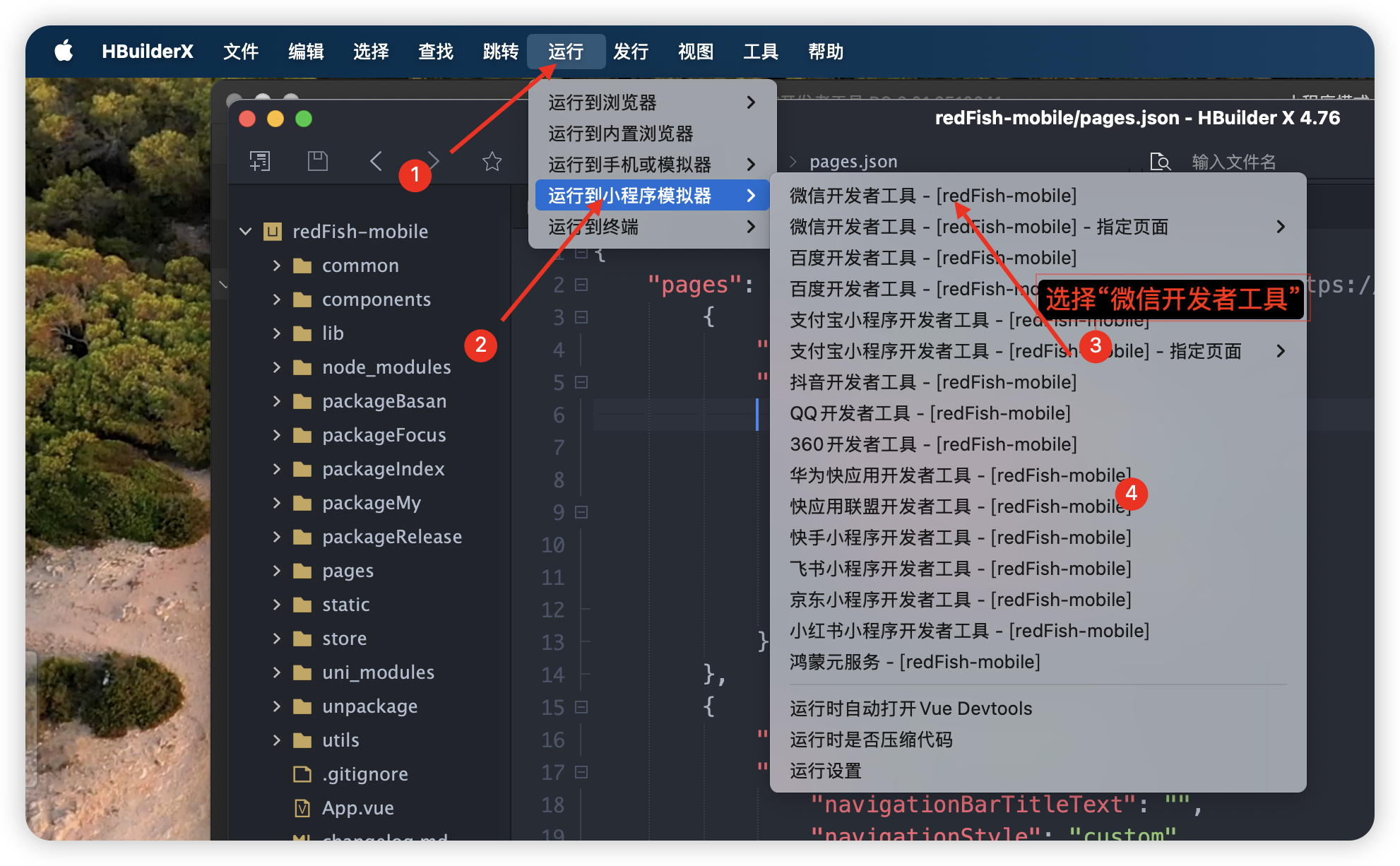
Task: Expand the components folder in the sidebar
Action: [276, 299]
